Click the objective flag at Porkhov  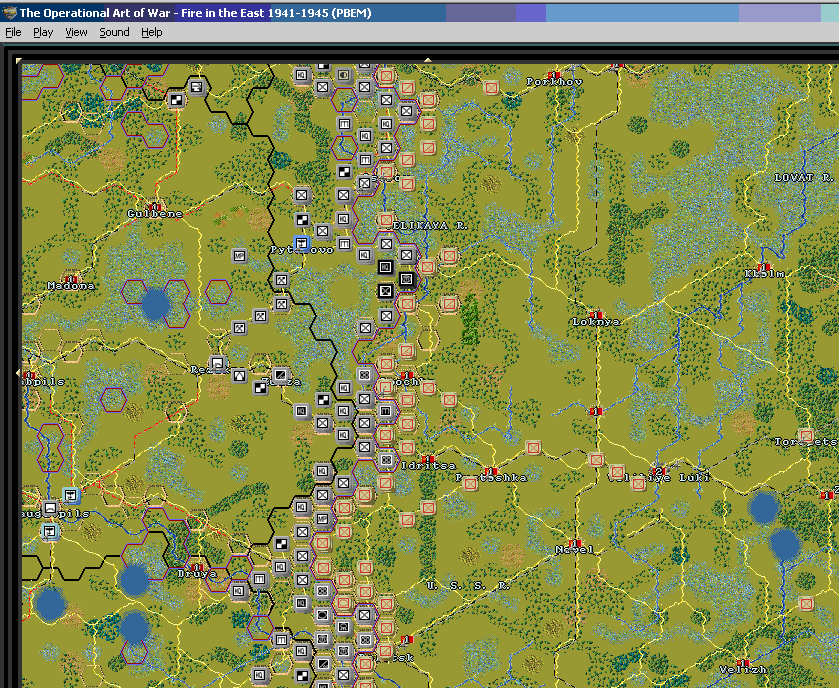[554, 75]
